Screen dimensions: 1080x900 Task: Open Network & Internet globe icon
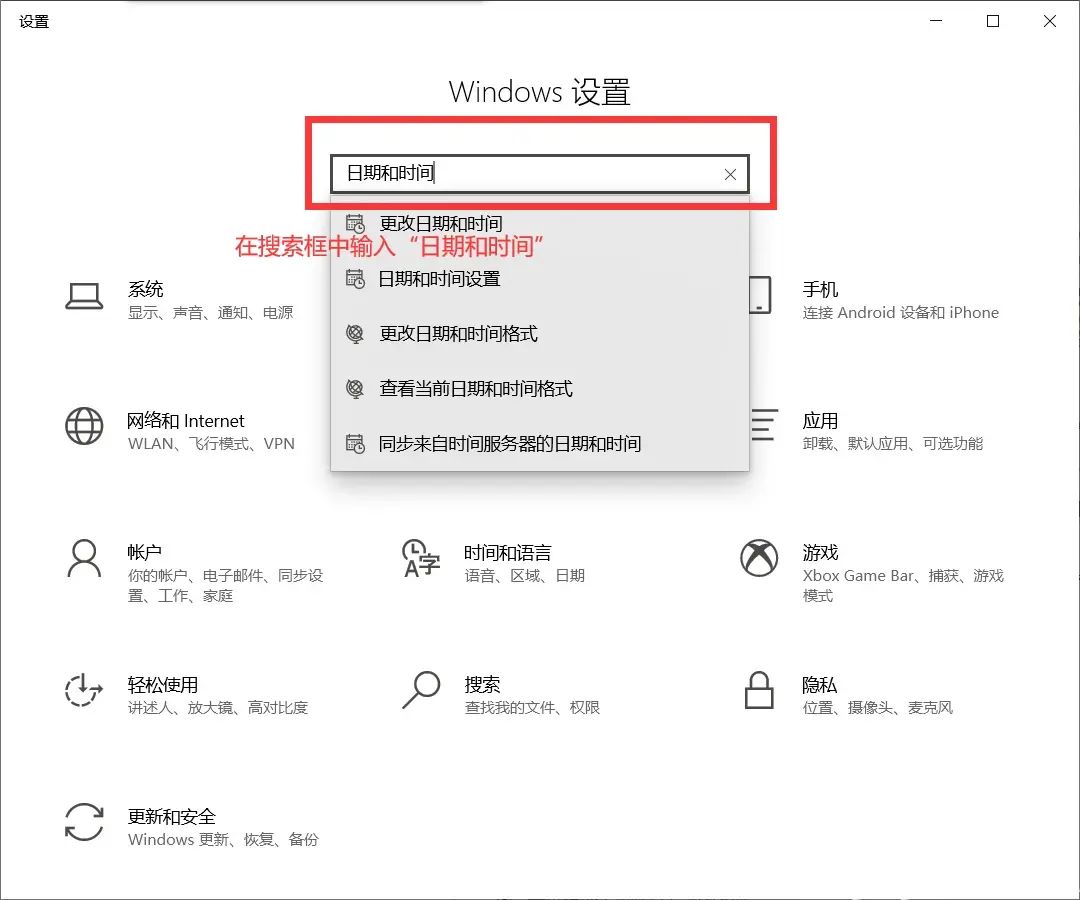point(84,426)
